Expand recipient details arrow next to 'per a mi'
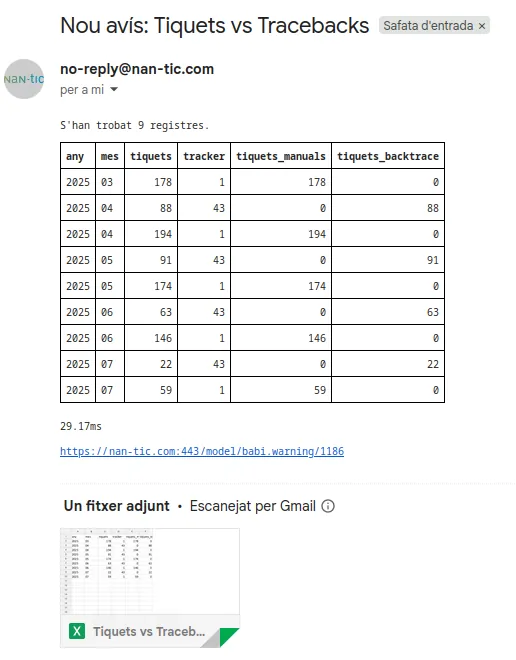The width and height of the screenshot is (516, 660). click(x=114, y=90)
